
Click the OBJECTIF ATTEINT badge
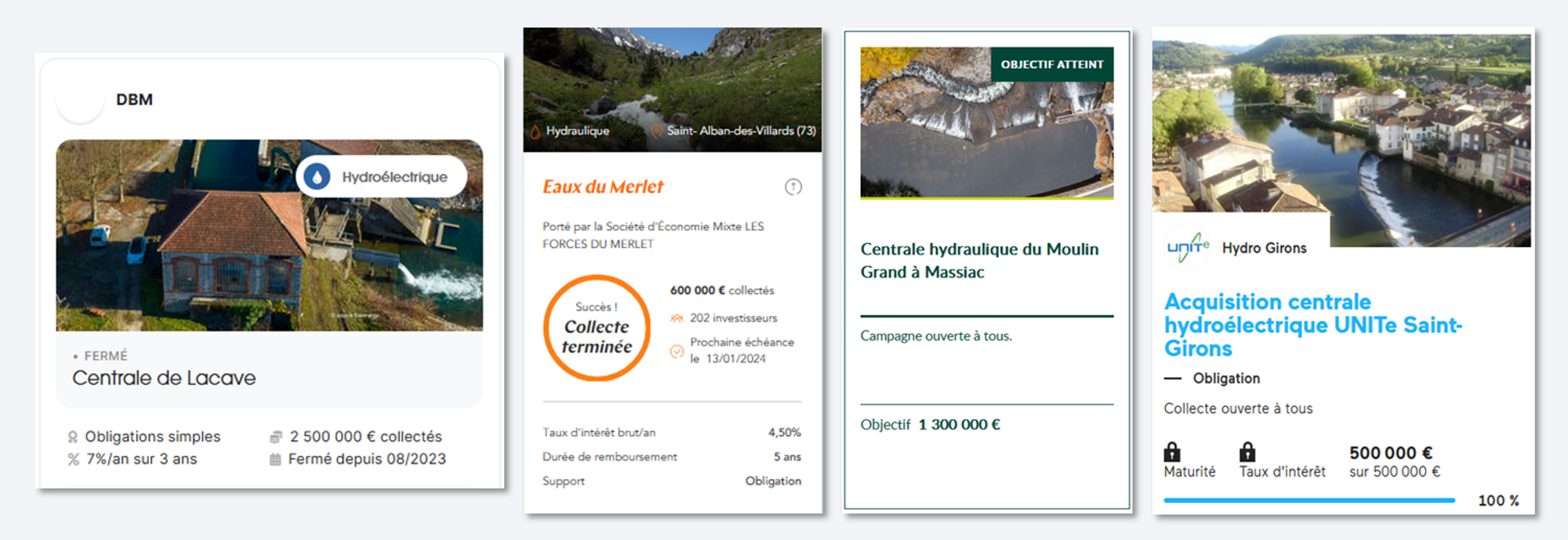pos(1052,64)
